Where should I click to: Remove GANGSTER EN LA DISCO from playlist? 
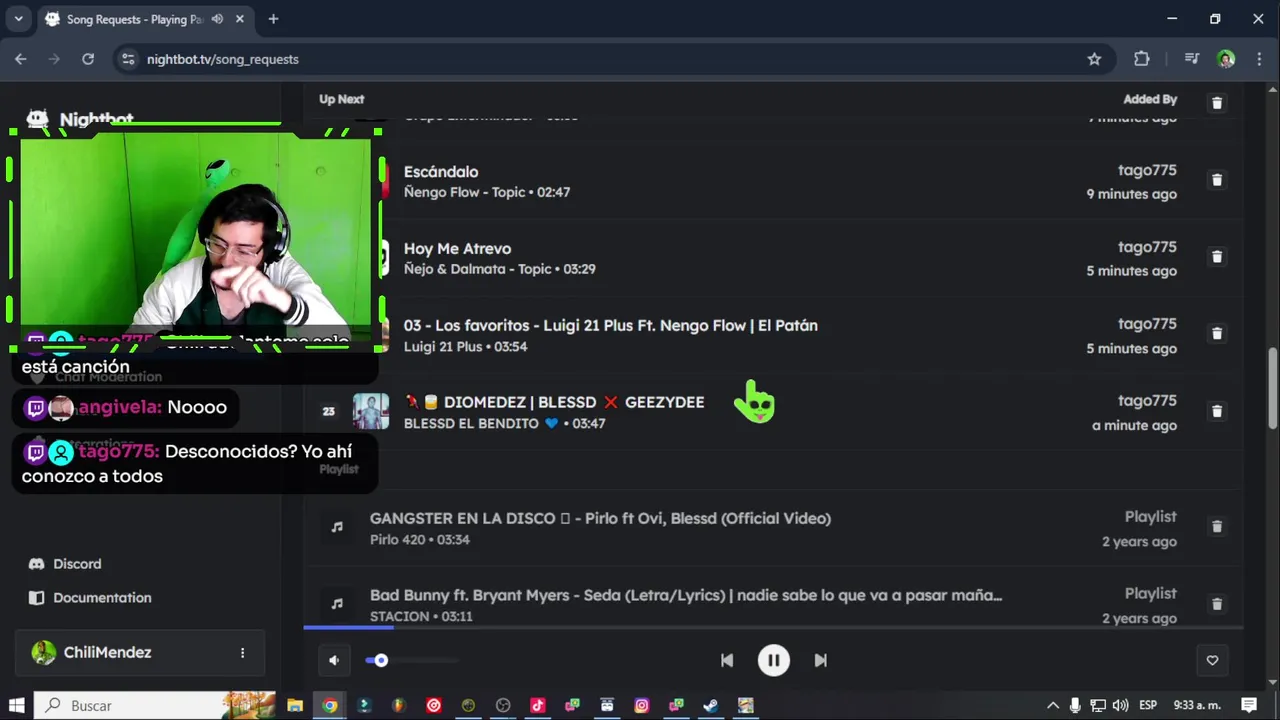click(x=1216, y=527)
